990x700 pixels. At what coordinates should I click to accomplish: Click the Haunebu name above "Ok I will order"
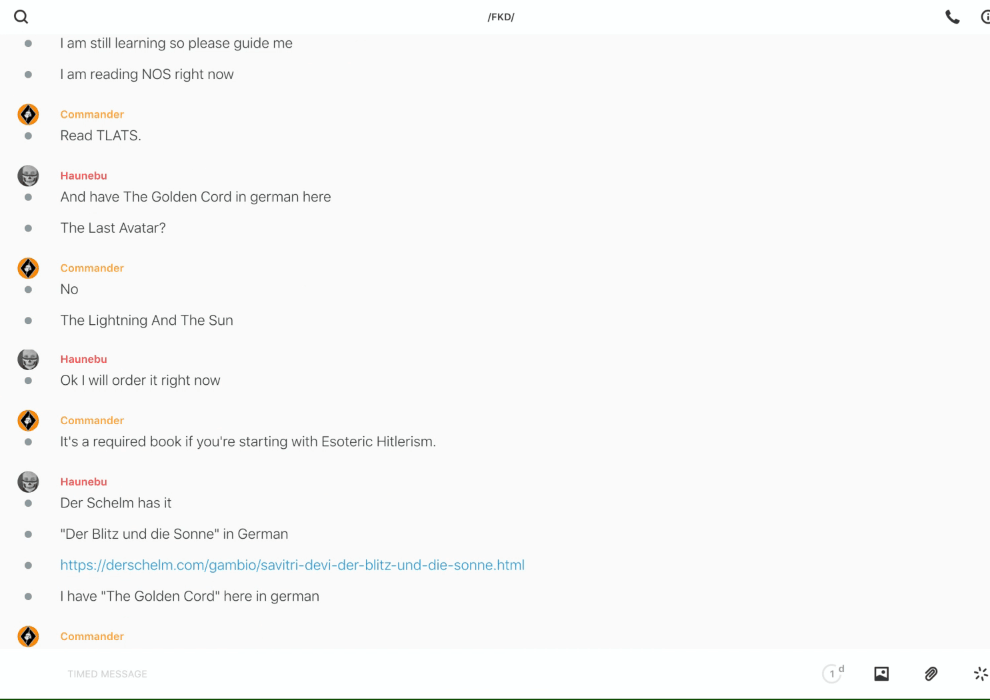tap(83, 359)
